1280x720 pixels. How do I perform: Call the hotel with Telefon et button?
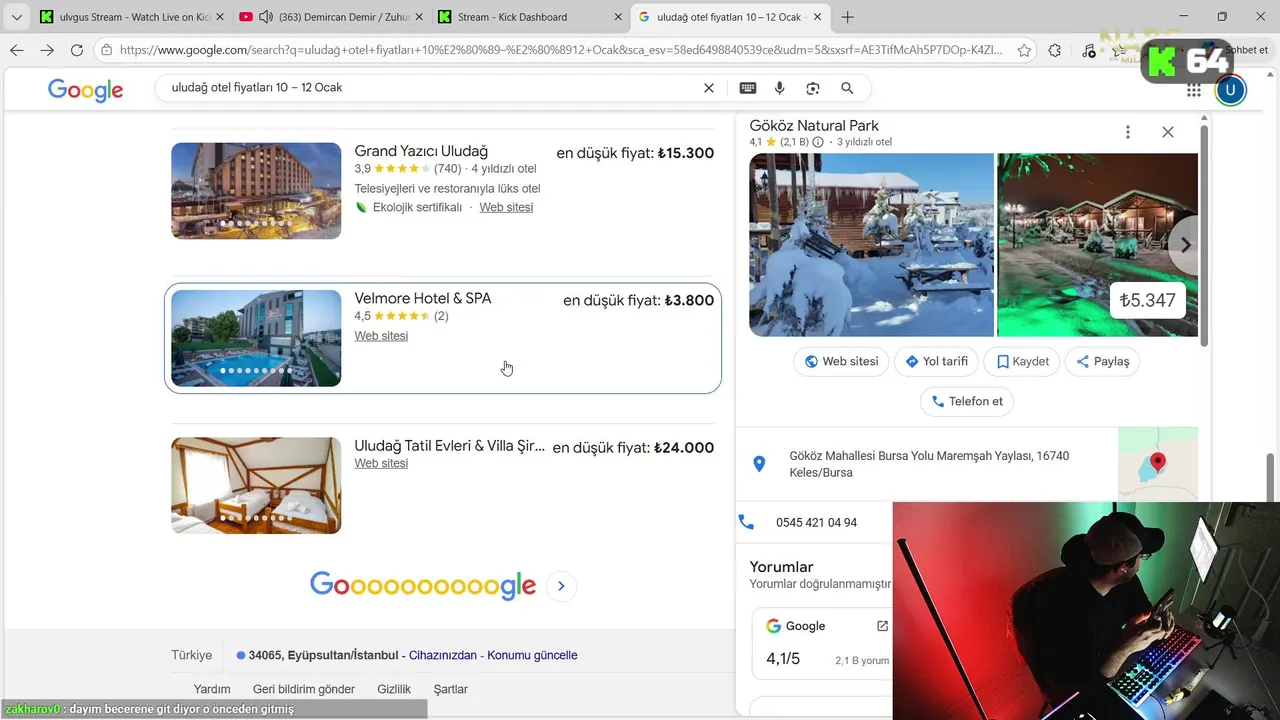tap(967, 401)
